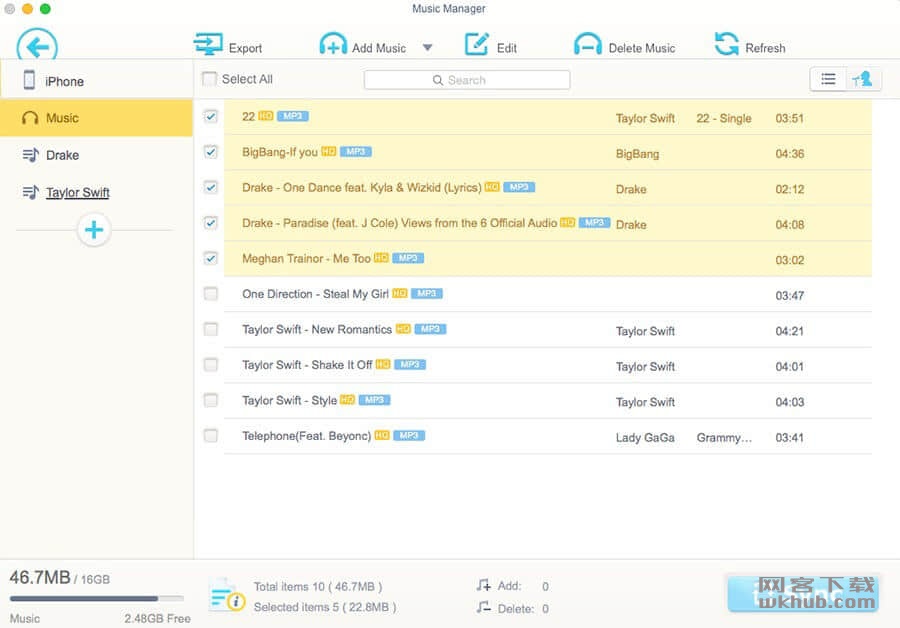Click the Add count music note icon

point(483,586)
